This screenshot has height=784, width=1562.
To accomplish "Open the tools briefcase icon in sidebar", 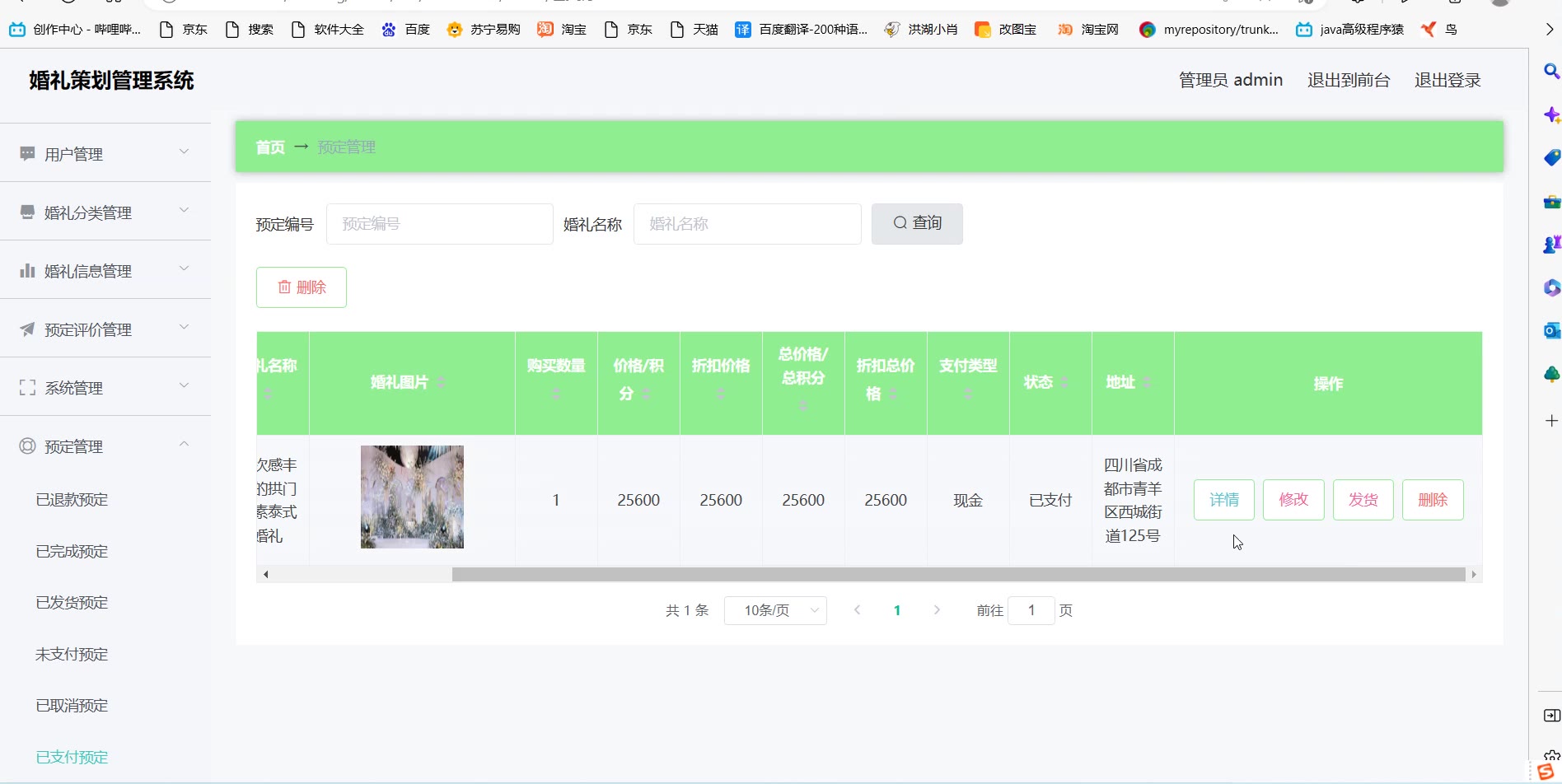I will coord(1551,201).
